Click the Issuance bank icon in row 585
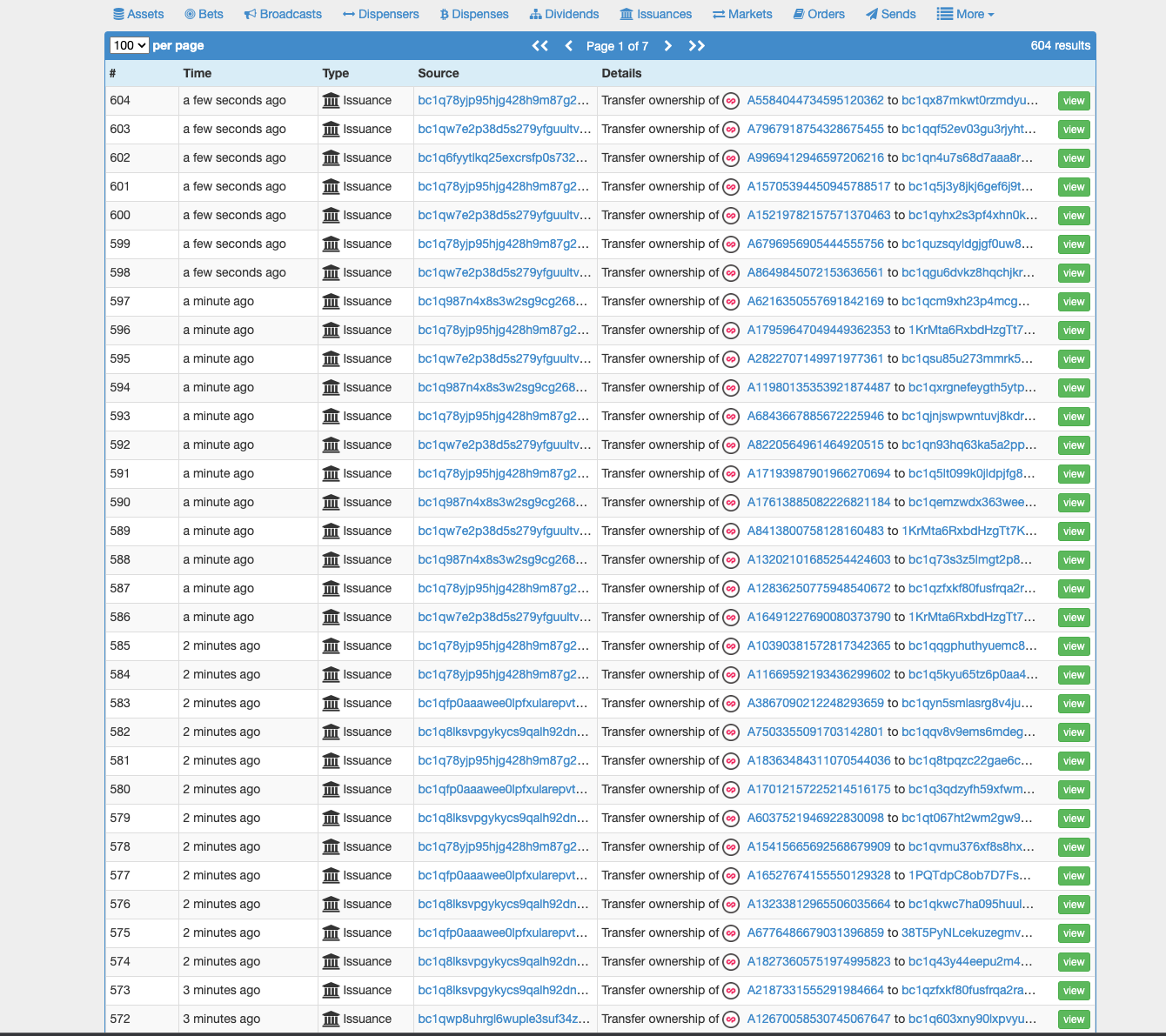The height and width of the screenshot is (1036, 1166). [331, 645]
